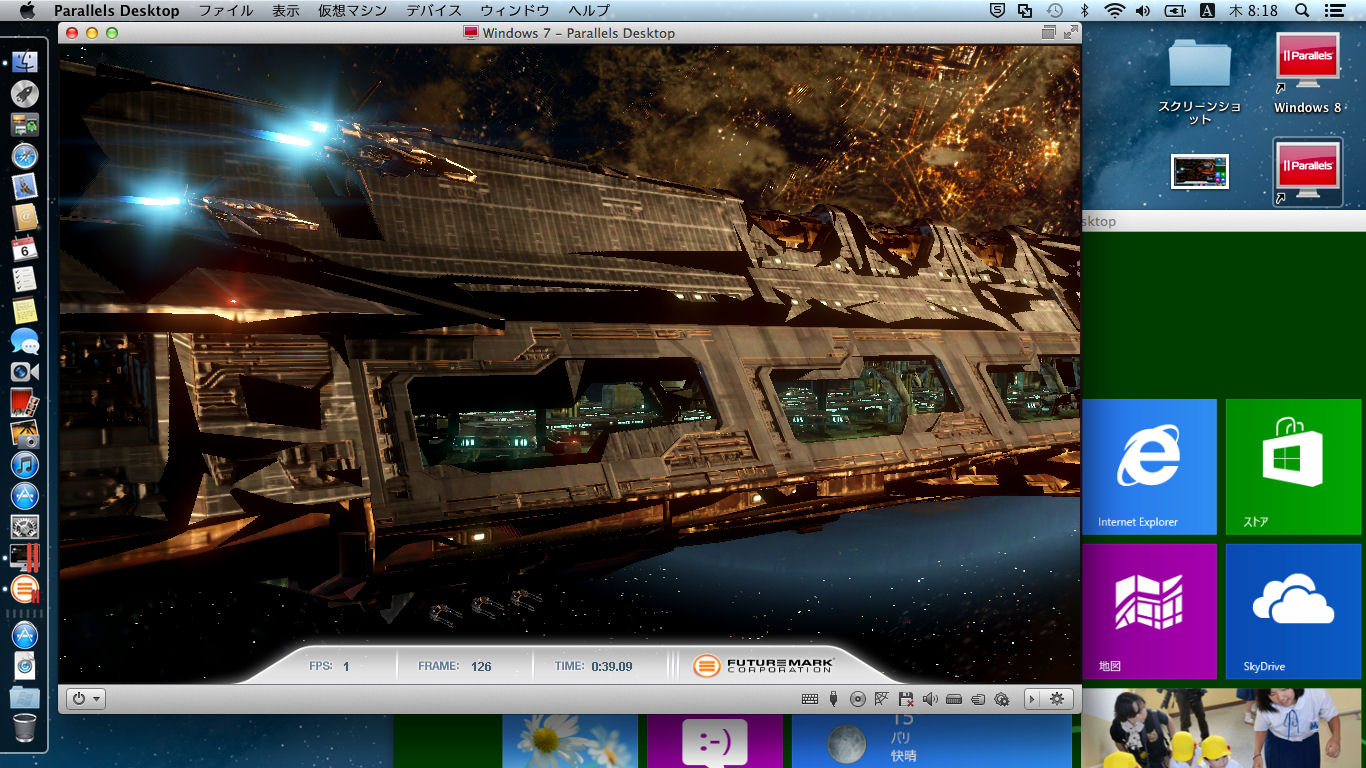The height and width of the screenshot is (768, 1366).
Task: Select the screenshot thumbnail file on desktop
Action: point(1199,171)
